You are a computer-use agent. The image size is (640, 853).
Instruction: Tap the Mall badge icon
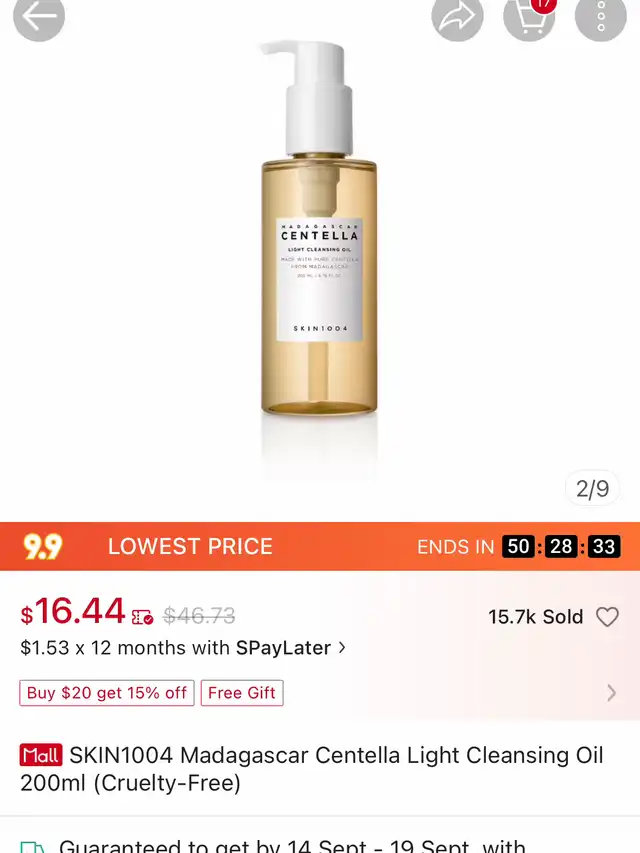coord(41,755)
